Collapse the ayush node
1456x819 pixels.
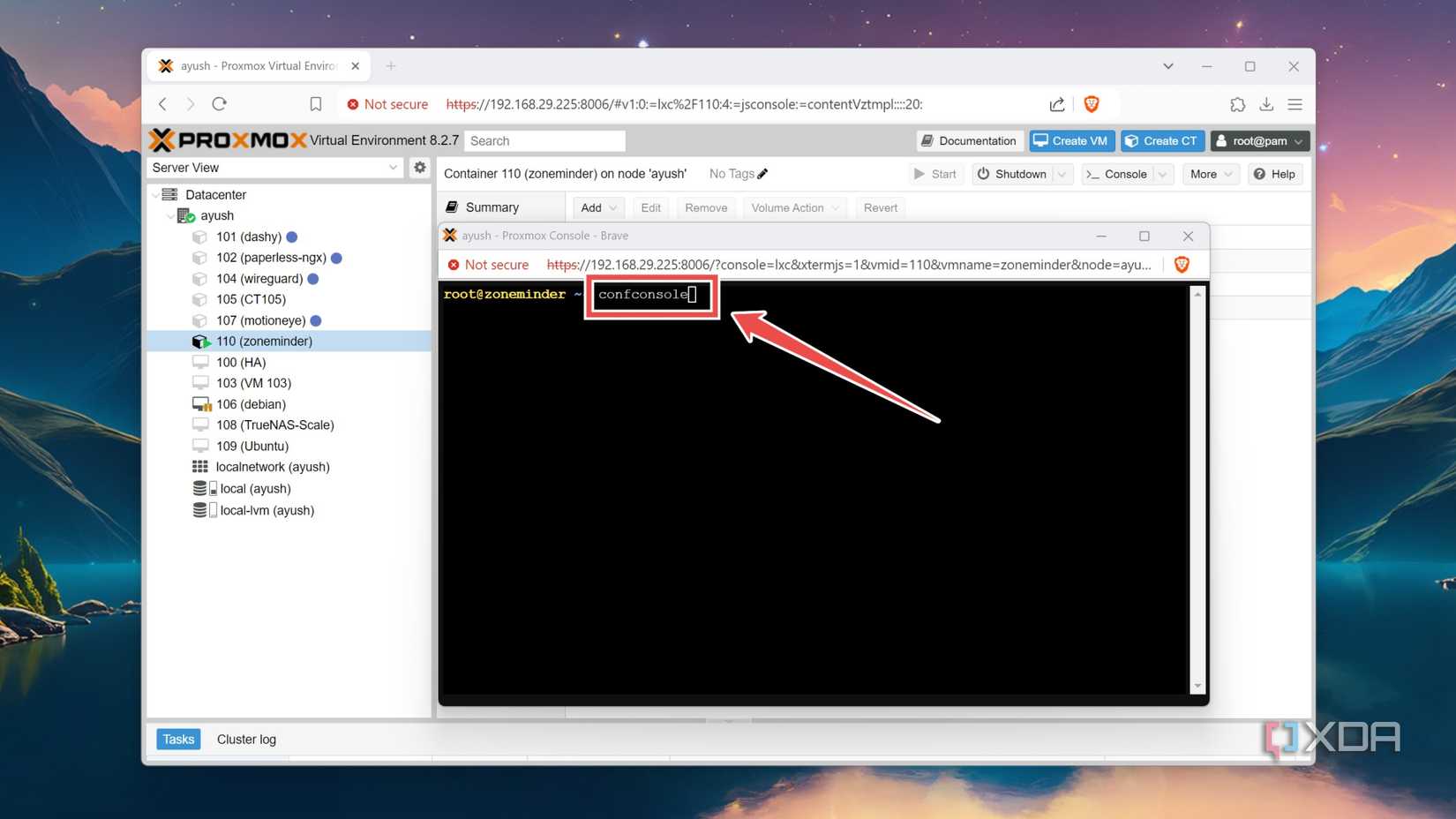click(x=170, y=216)
